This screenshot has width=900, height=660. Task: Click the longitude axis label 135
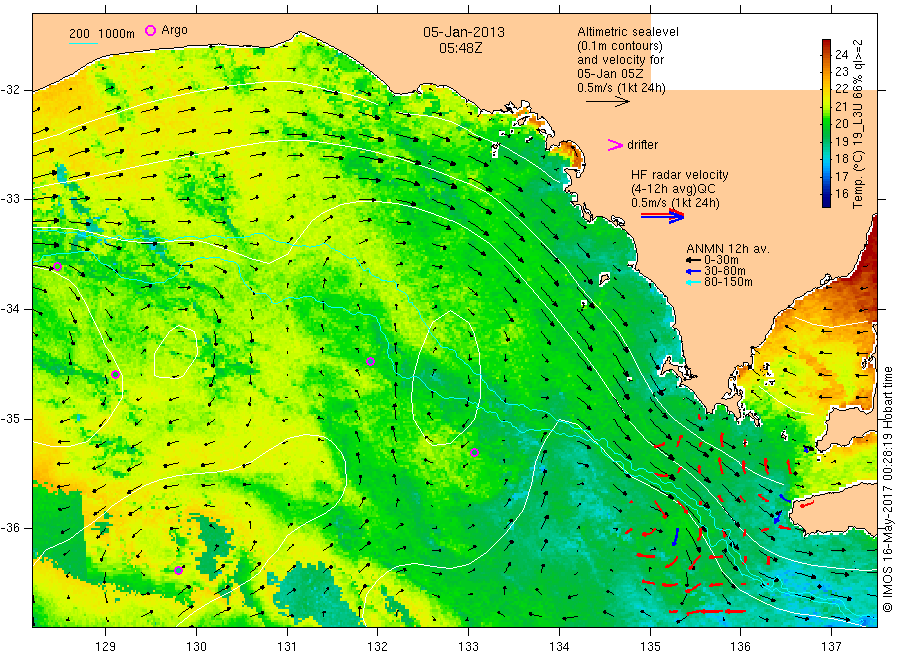650,647
